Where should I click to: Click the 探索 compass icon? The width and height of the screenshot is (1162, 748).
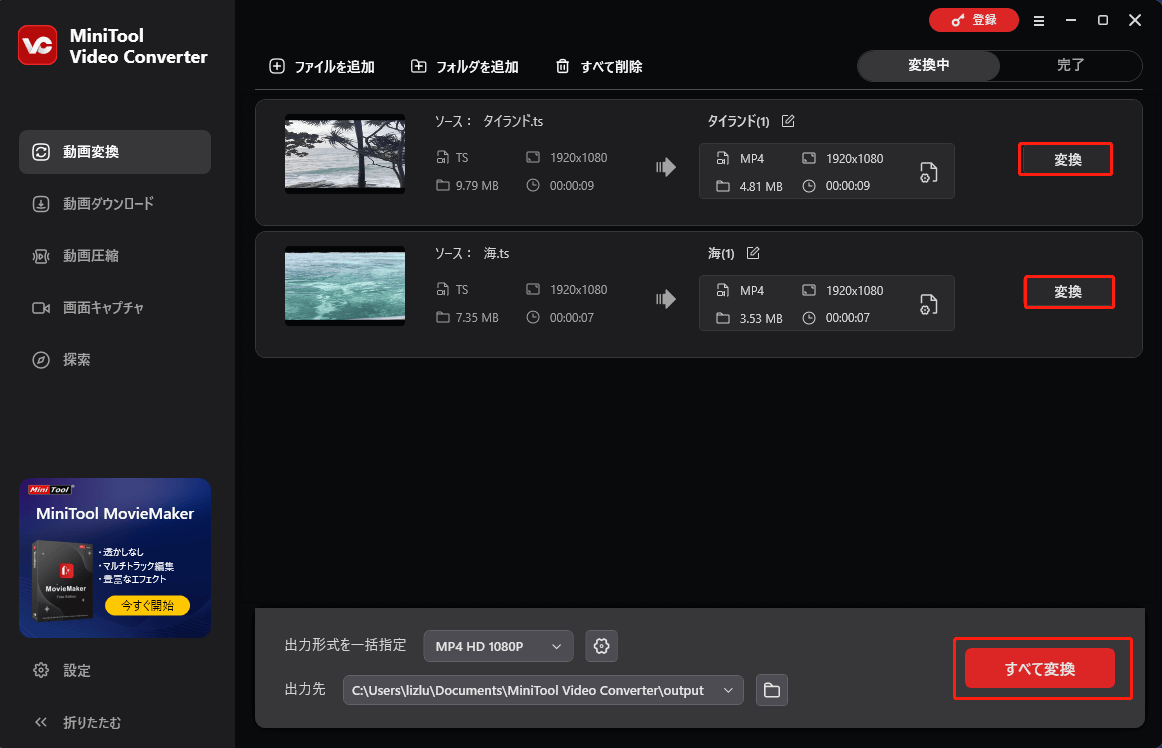click(41, 360)
